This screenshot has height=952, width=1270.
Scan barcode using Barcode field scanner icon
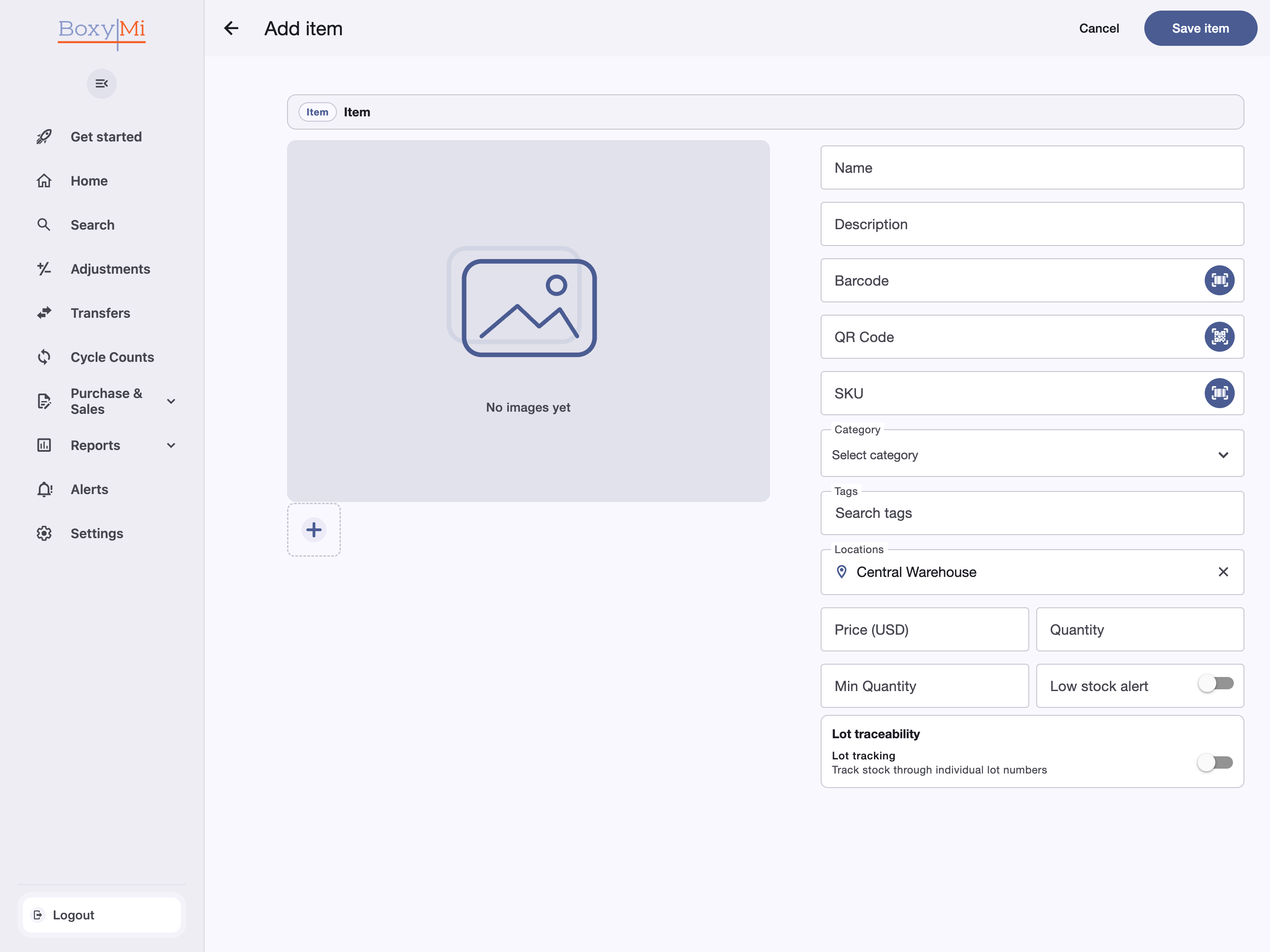[1219, 280]
